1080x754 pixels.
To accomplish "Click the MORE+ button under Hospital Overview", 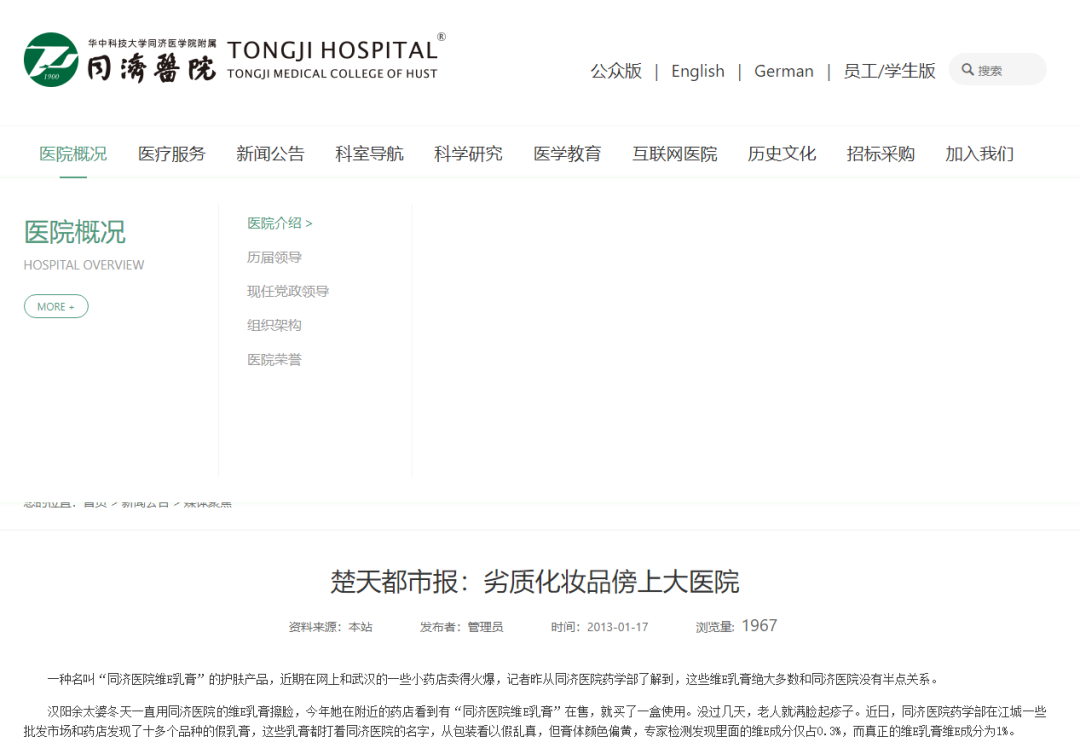I will pos(55,306).
